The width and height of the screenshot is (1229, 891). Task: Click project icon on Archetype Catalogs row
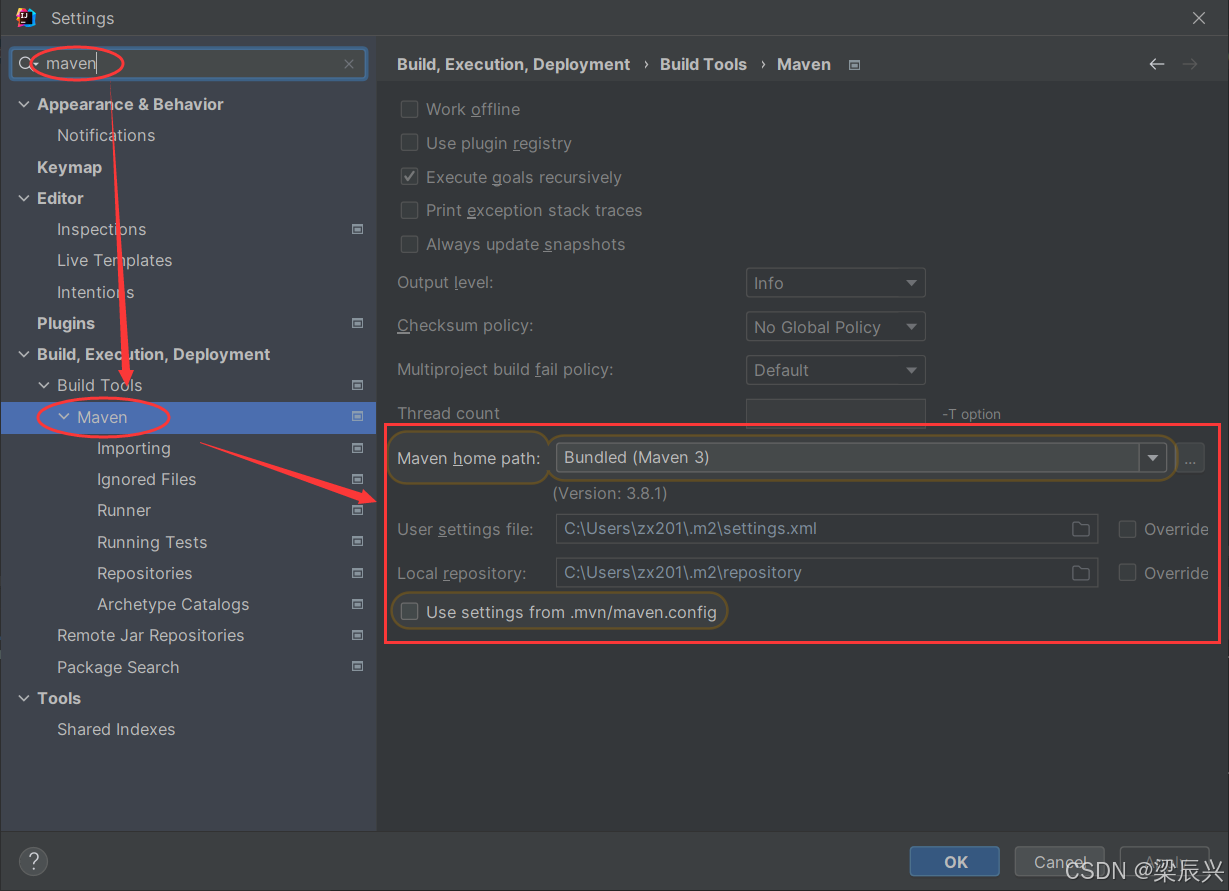click(x=357, y=604)
